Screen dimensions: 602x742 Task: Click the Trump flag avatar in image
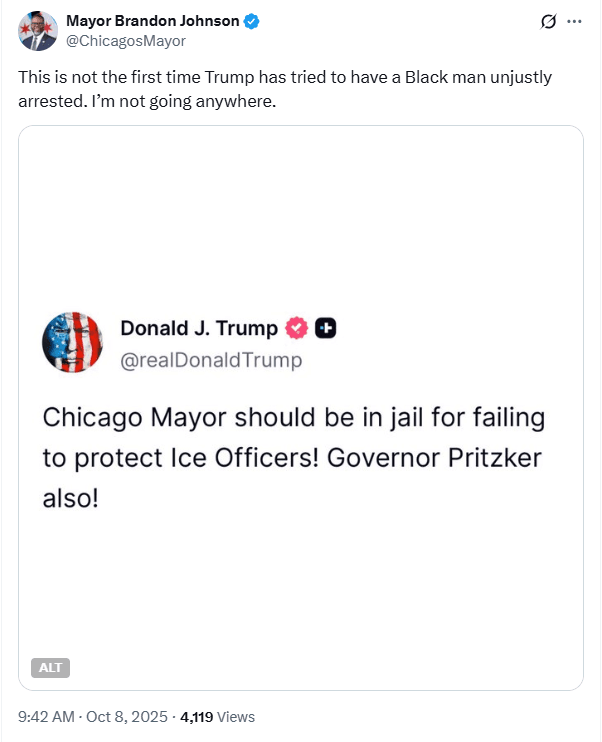[x=72, y=343]
